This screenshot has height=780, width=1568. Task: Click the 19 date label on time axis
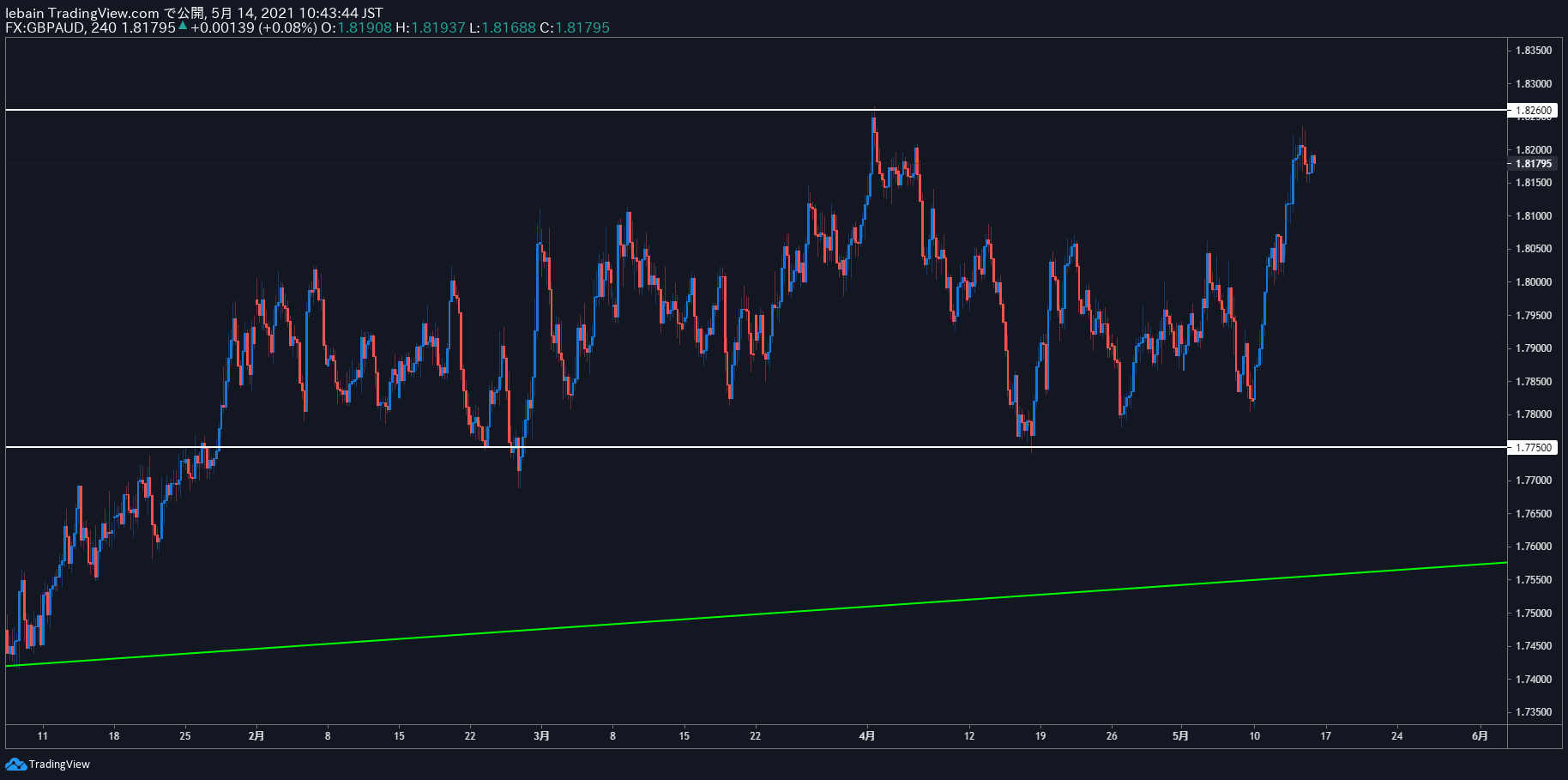point(1040,736)
